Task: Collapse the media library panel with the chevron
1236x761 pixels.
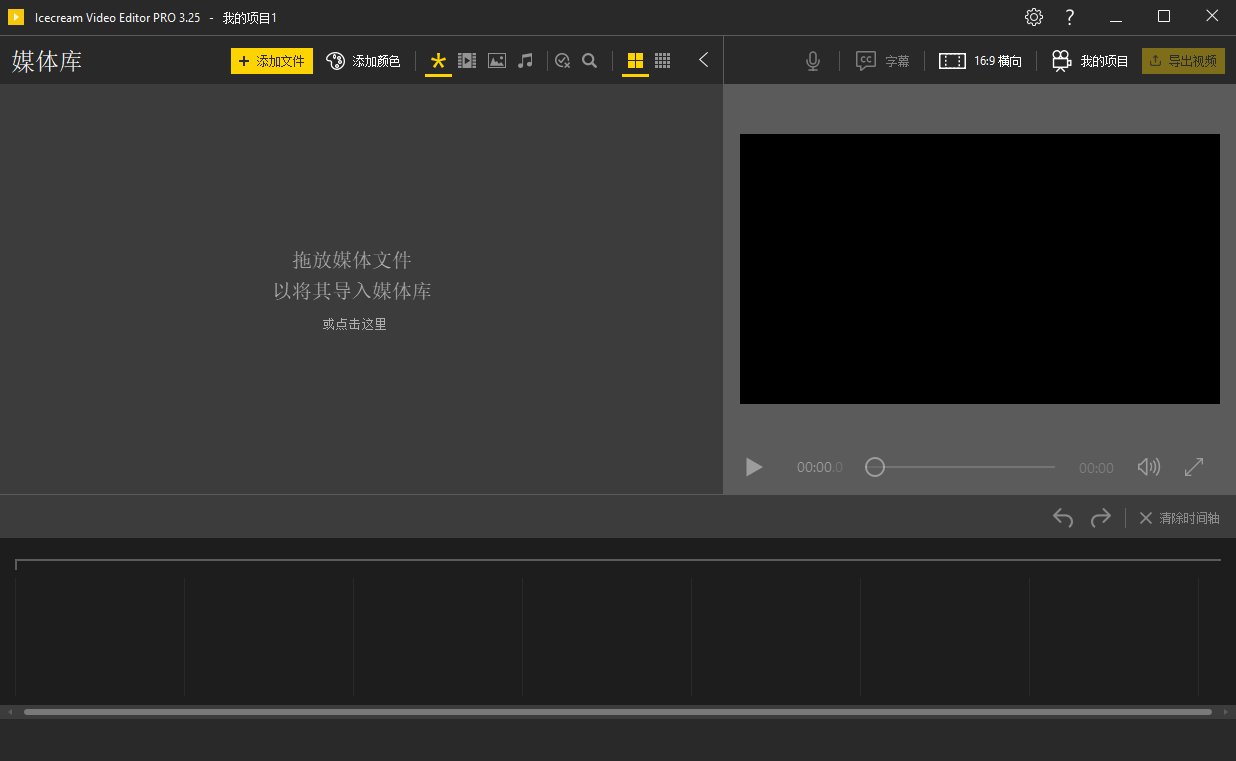Action: [x=703, y=60]
